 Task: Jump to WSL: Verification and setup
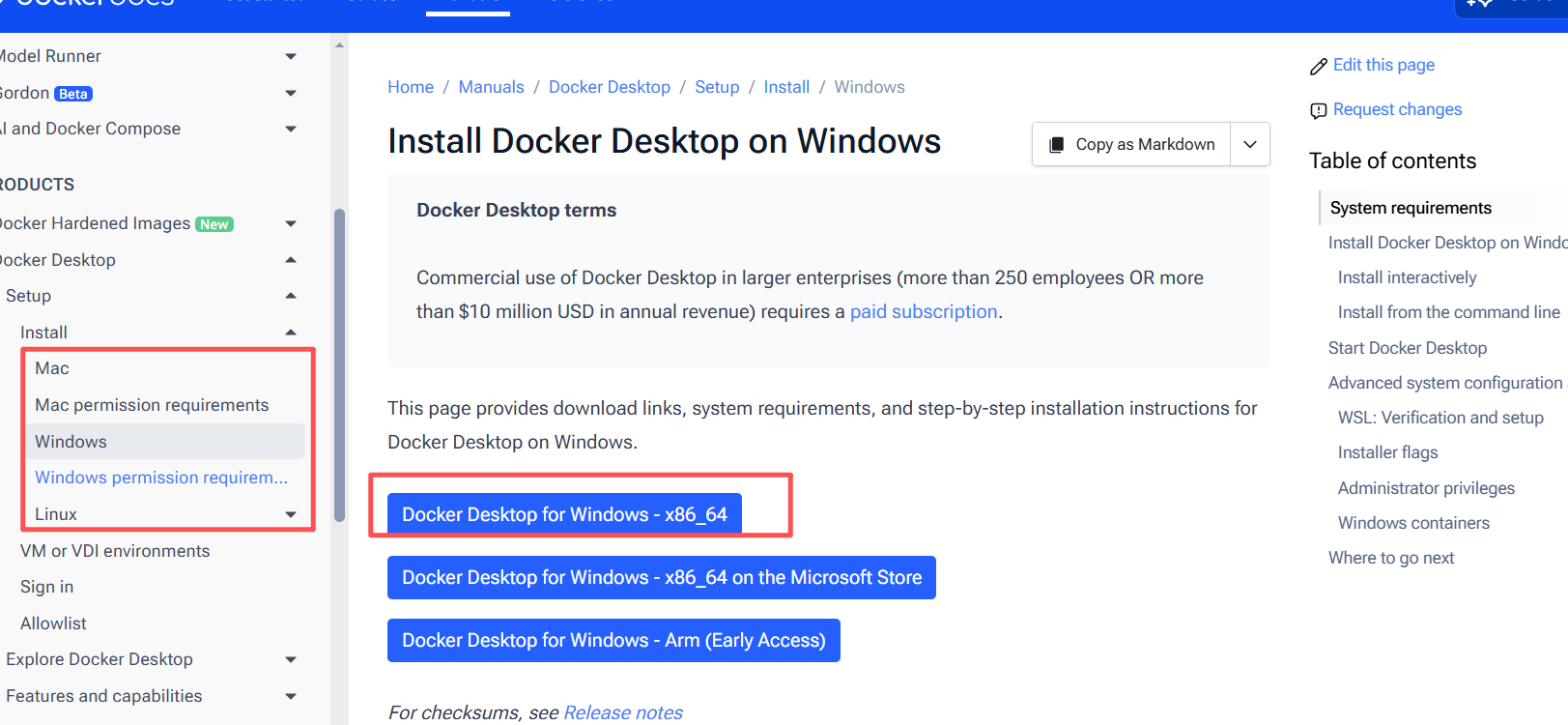[1440, 418]
